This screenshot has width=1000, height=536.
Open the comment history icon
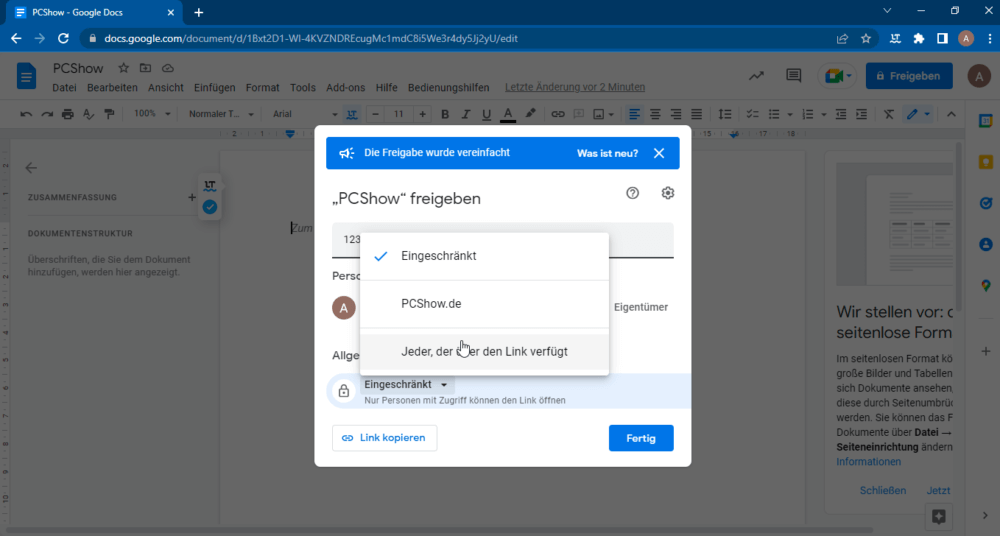(x=793, y=76)
